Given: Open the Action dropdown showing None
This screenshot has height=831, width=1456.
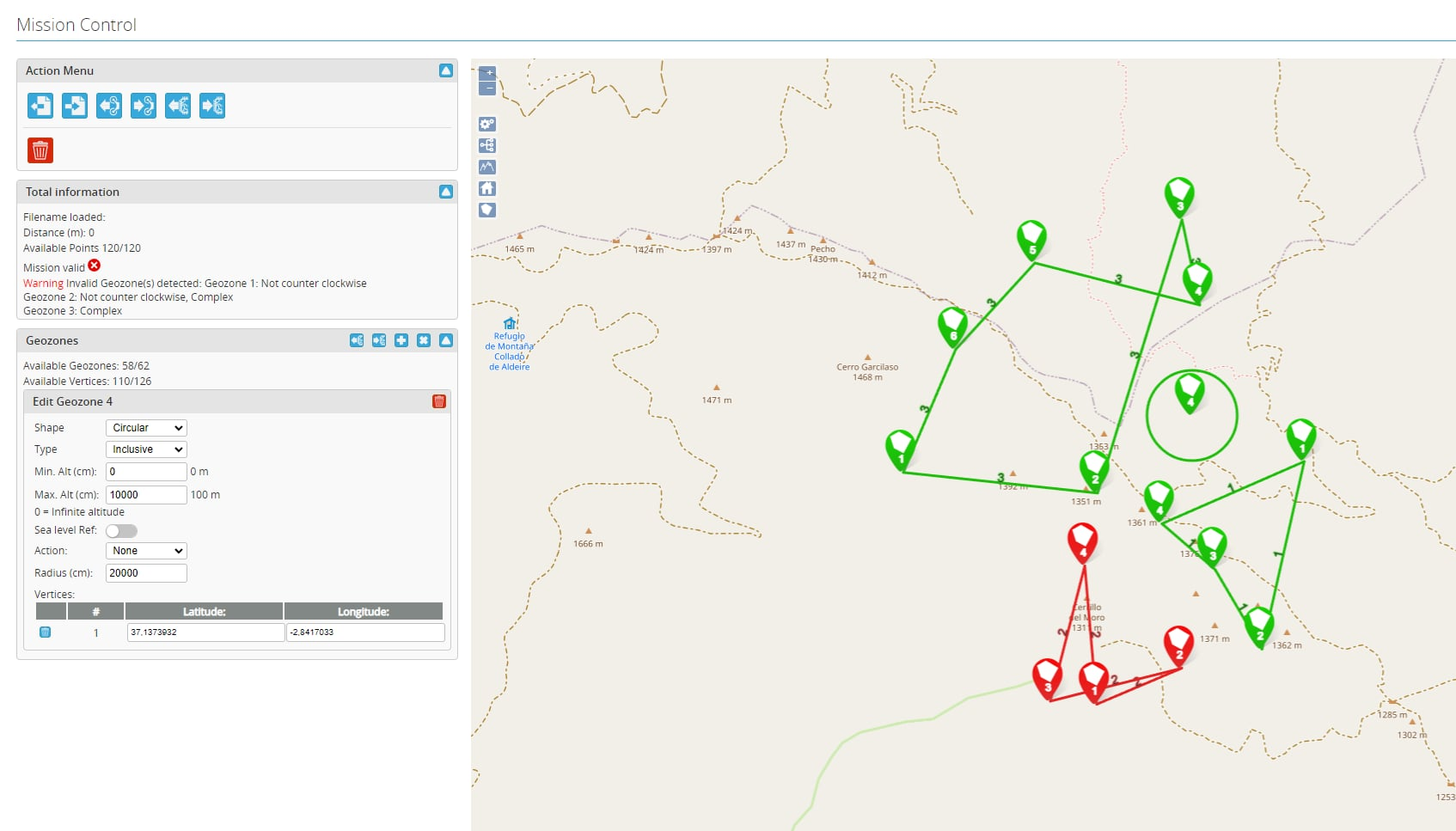Looking at the screenshot, I should point(146,551).
